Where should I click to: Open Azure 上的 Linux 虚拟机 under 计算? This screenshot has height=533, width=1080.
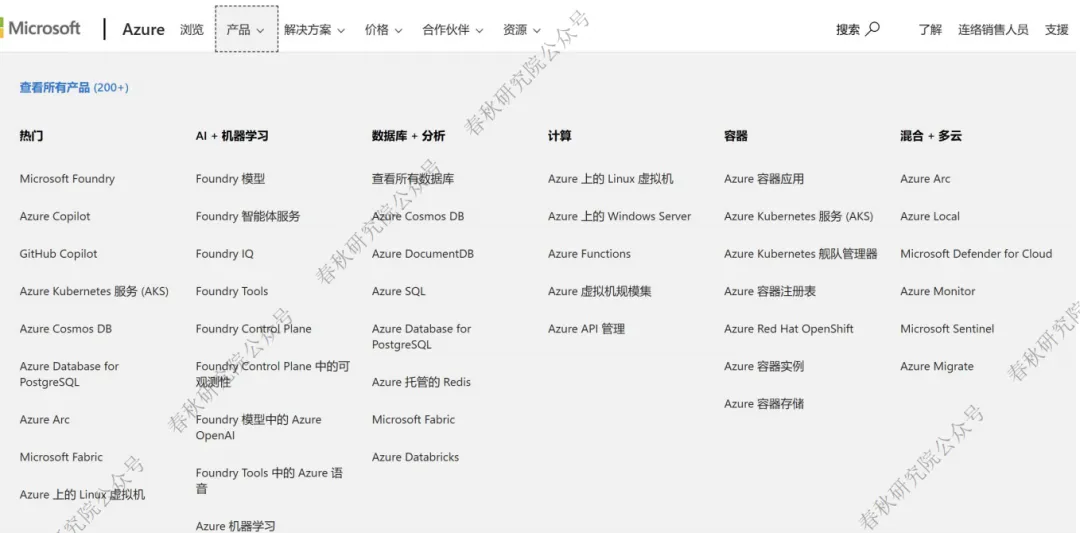[x=611, y=179]
